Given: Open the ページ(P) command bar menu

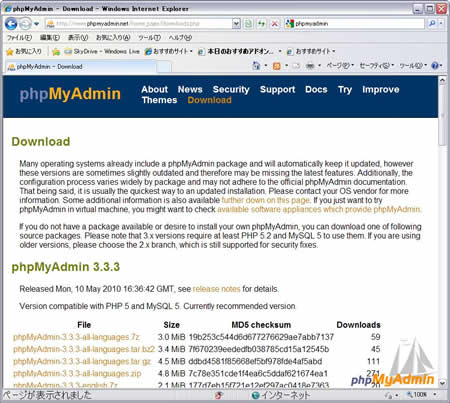Looking at the screenshot, I should point(340,66).
